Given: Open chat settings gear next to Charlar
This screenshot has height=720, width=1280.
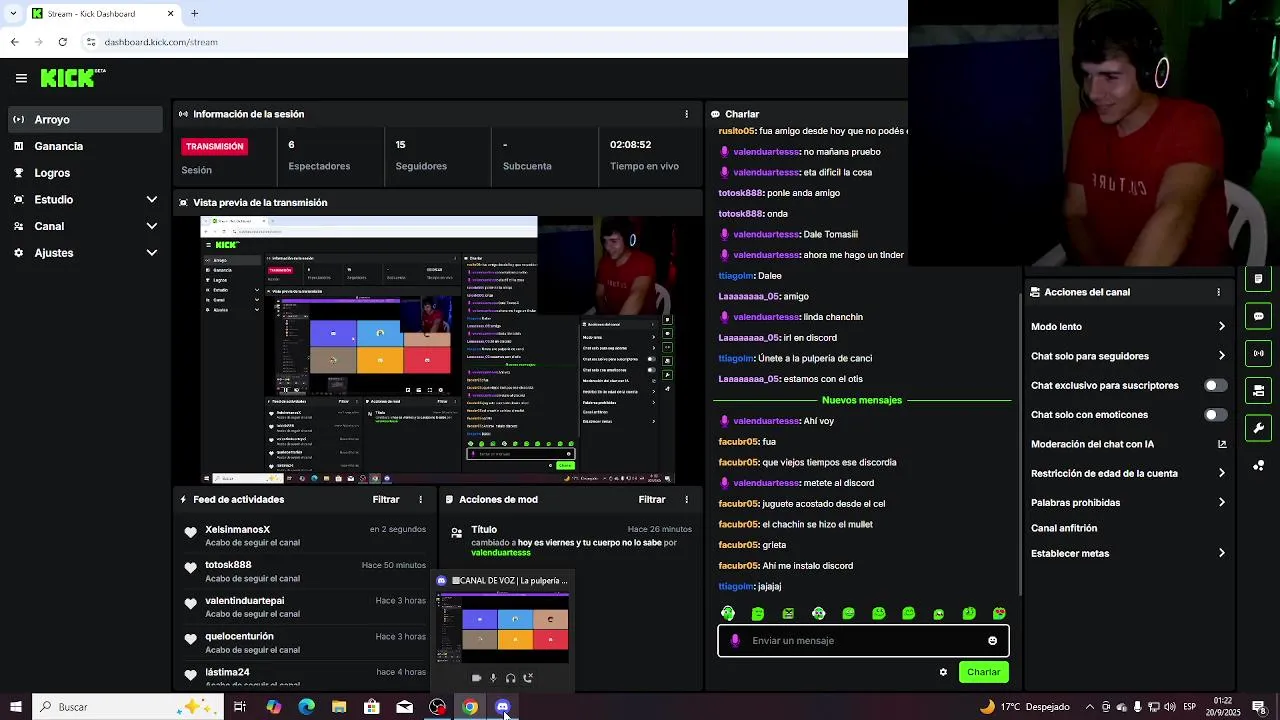Looking at the screenshot, I should tap(943, 672).
